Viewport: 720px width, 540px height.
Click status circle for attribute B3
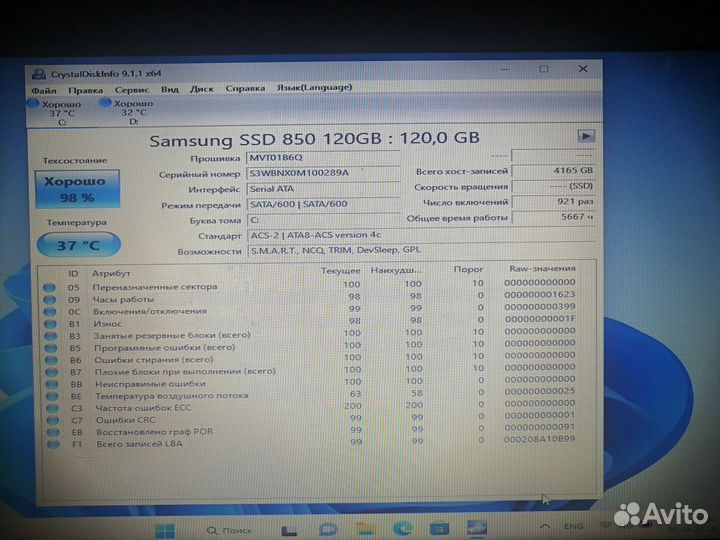pyautogui.click(x=51, y=336)
